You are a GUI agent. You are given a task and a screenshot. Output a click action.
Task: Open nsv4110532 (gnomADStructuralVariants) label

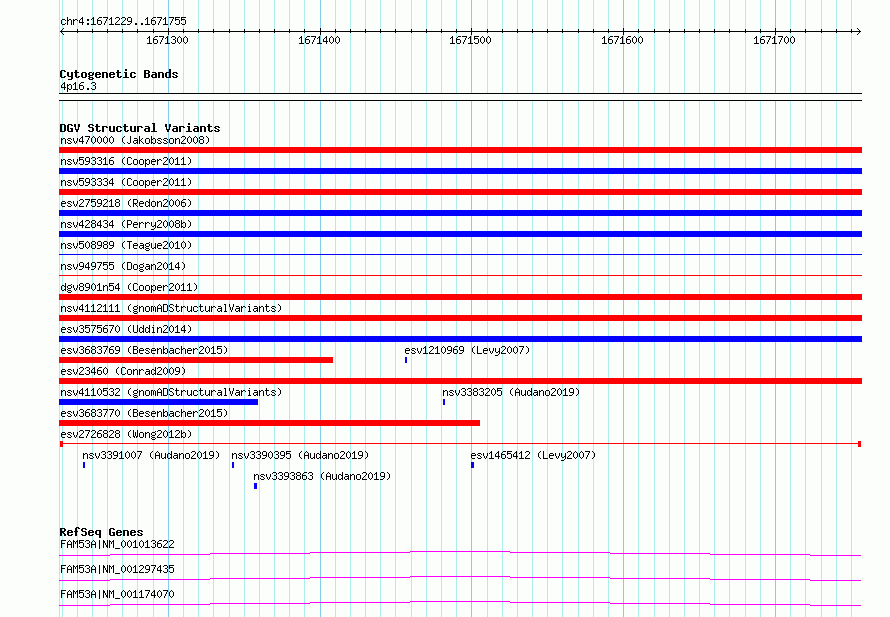(171, 392)
